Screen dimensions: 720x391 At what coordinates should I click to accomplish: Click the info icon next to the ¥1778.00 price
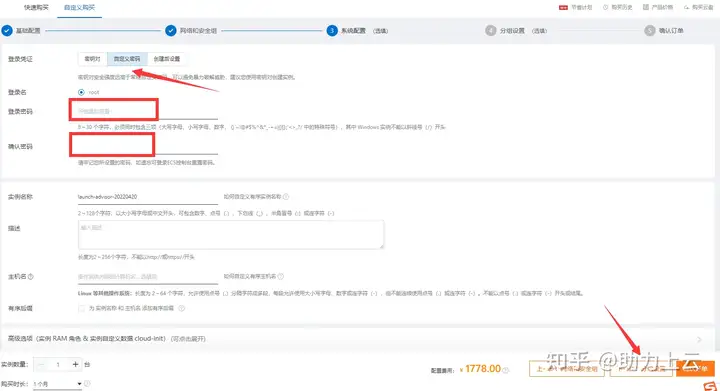tap(506, 369)
